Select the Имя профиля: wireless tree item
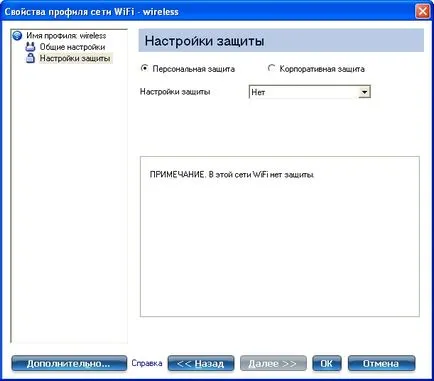This screenshot has height=381, width=434. [x=66, y=36]
